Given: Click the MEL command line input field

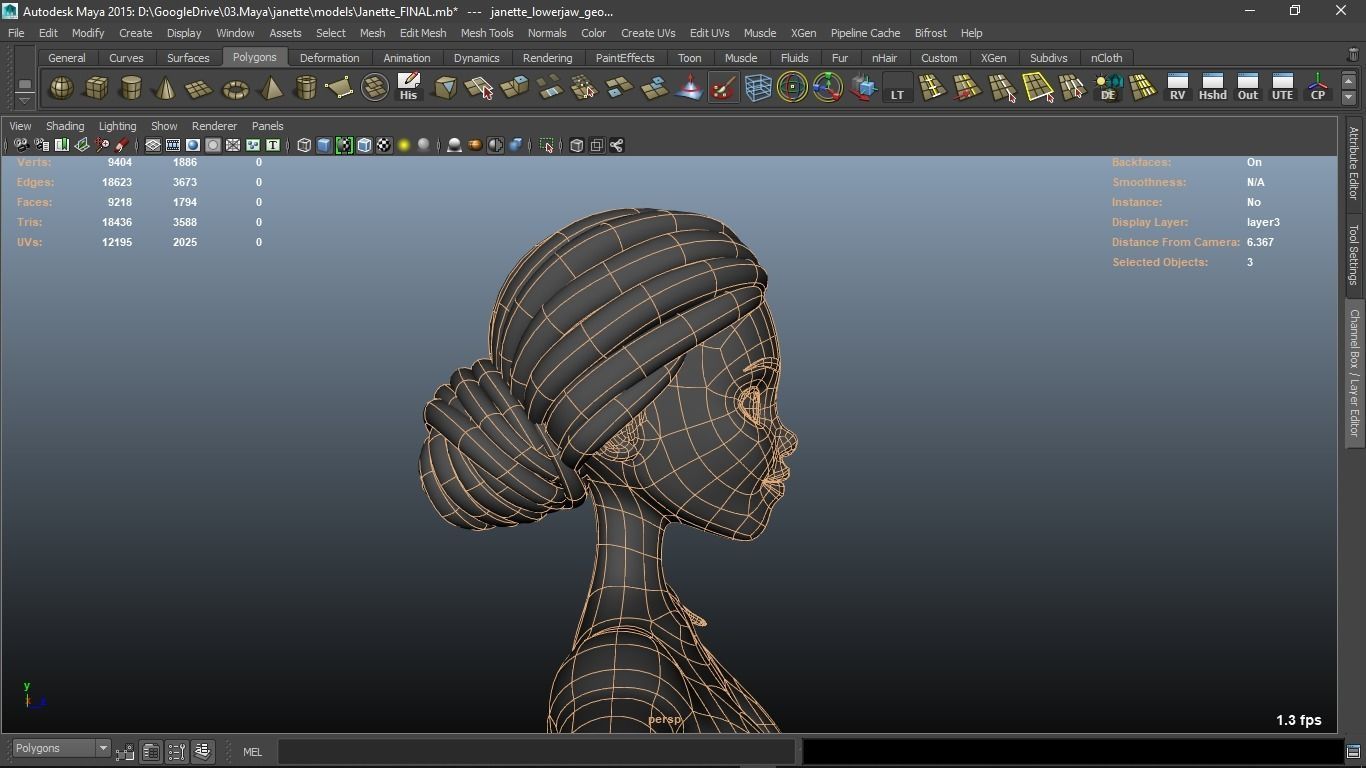Looking at the screenshot, I should point(536,751).
